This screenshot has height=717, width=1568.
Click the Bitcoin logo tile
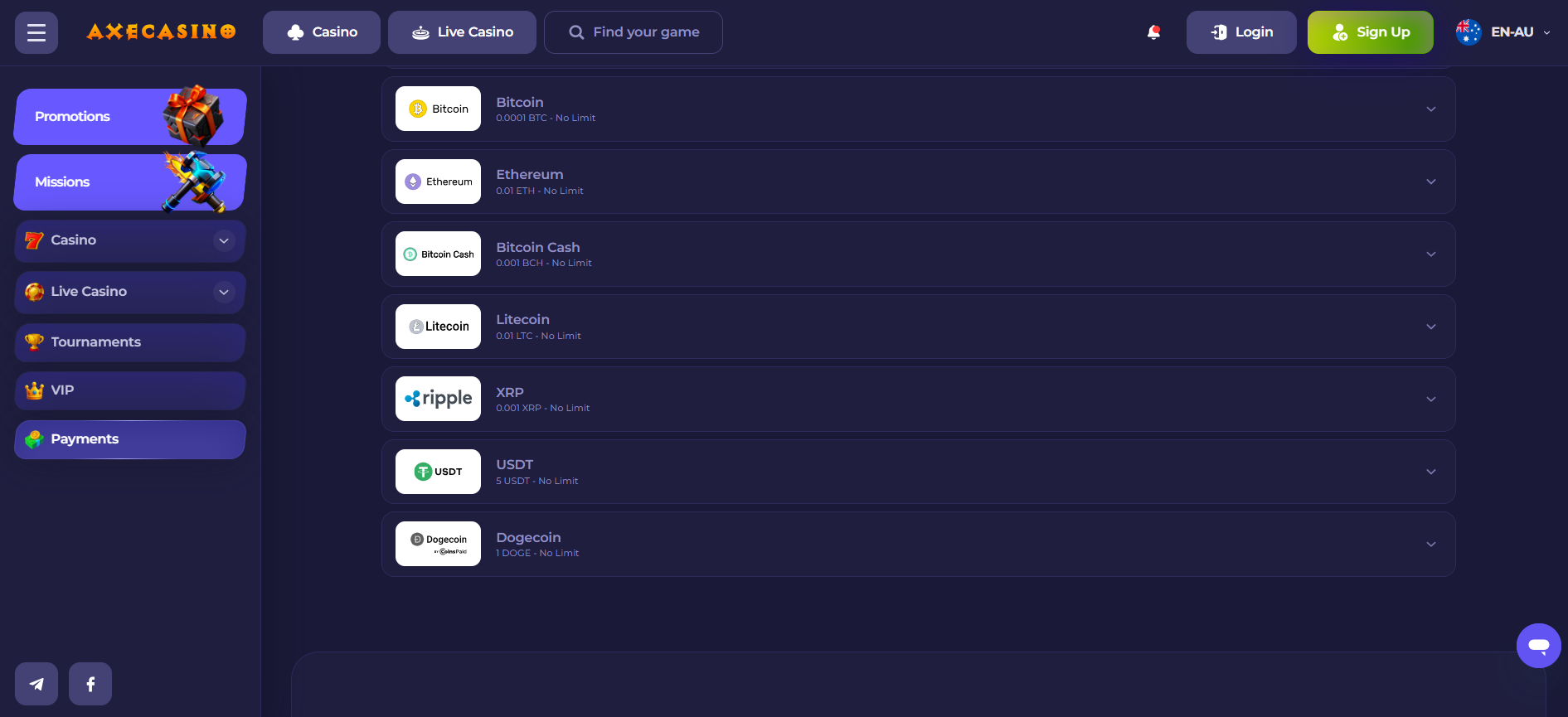tap(438, 109)
